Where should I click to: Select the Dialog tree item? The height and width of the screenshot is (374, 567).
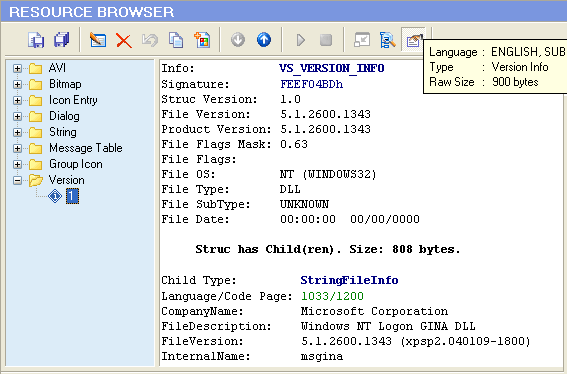pos(64,116)
